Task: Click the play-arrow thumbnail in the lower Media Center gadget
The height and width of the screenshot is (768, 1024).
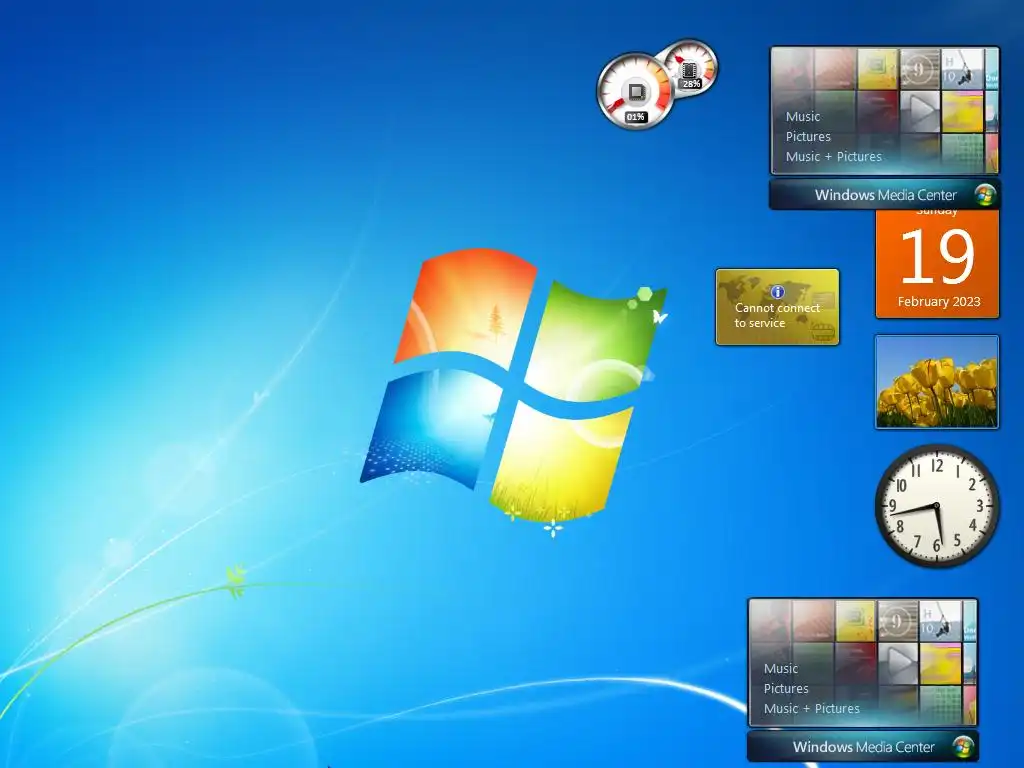Action: coord(897,664)
